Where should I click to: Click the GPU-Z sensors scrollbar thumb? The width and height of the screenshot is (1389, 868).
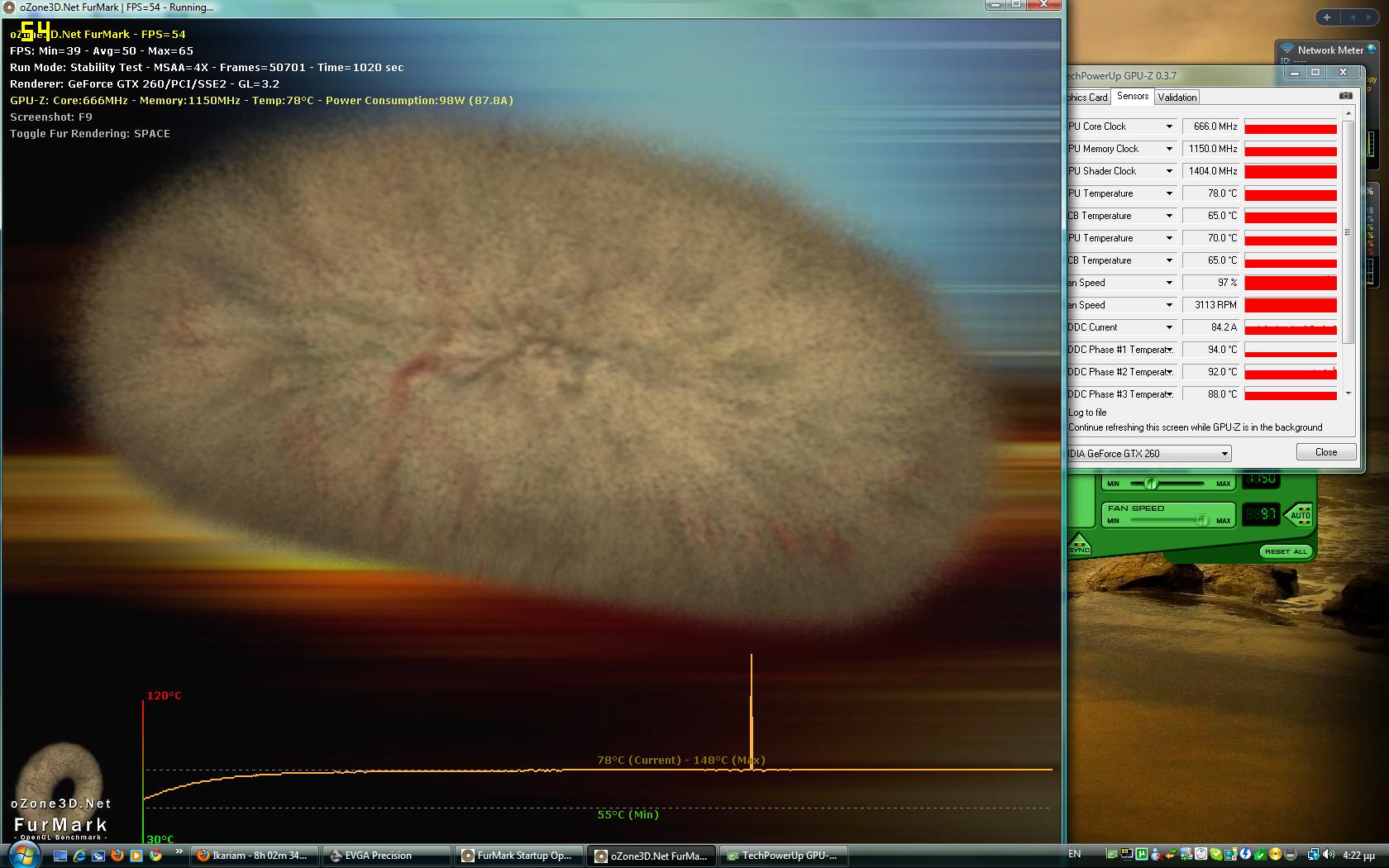[x=1348, y=231]
